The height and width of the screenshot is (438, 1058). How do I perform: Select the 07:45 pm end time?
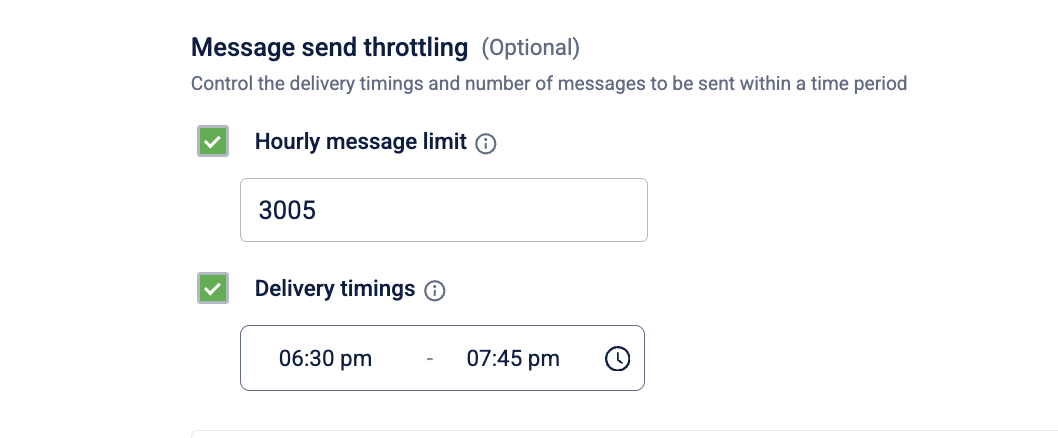pyautogui.click(x=513, y=358)
